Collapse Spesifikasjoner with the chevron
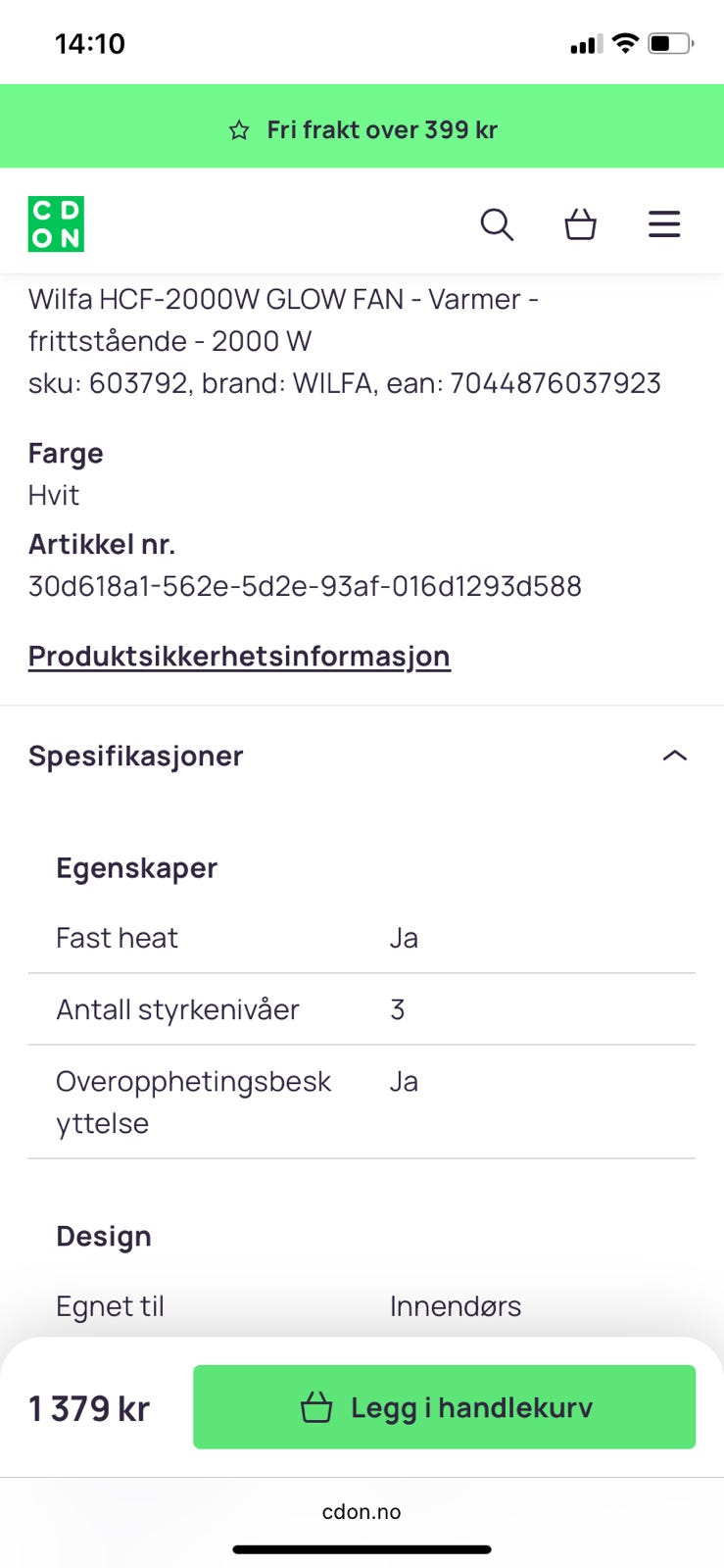This screenshot has height=1568, width=724. (x=674, y=756)
